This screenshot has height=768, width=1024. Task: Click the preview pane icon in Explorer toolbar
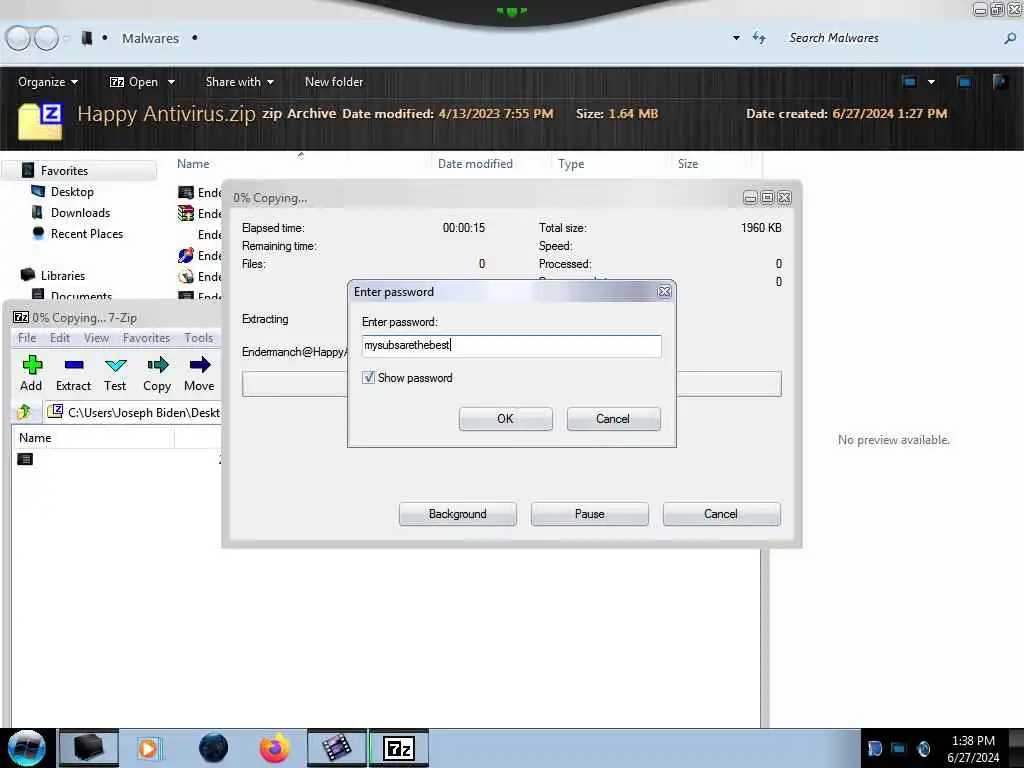(x=964, y=82)
